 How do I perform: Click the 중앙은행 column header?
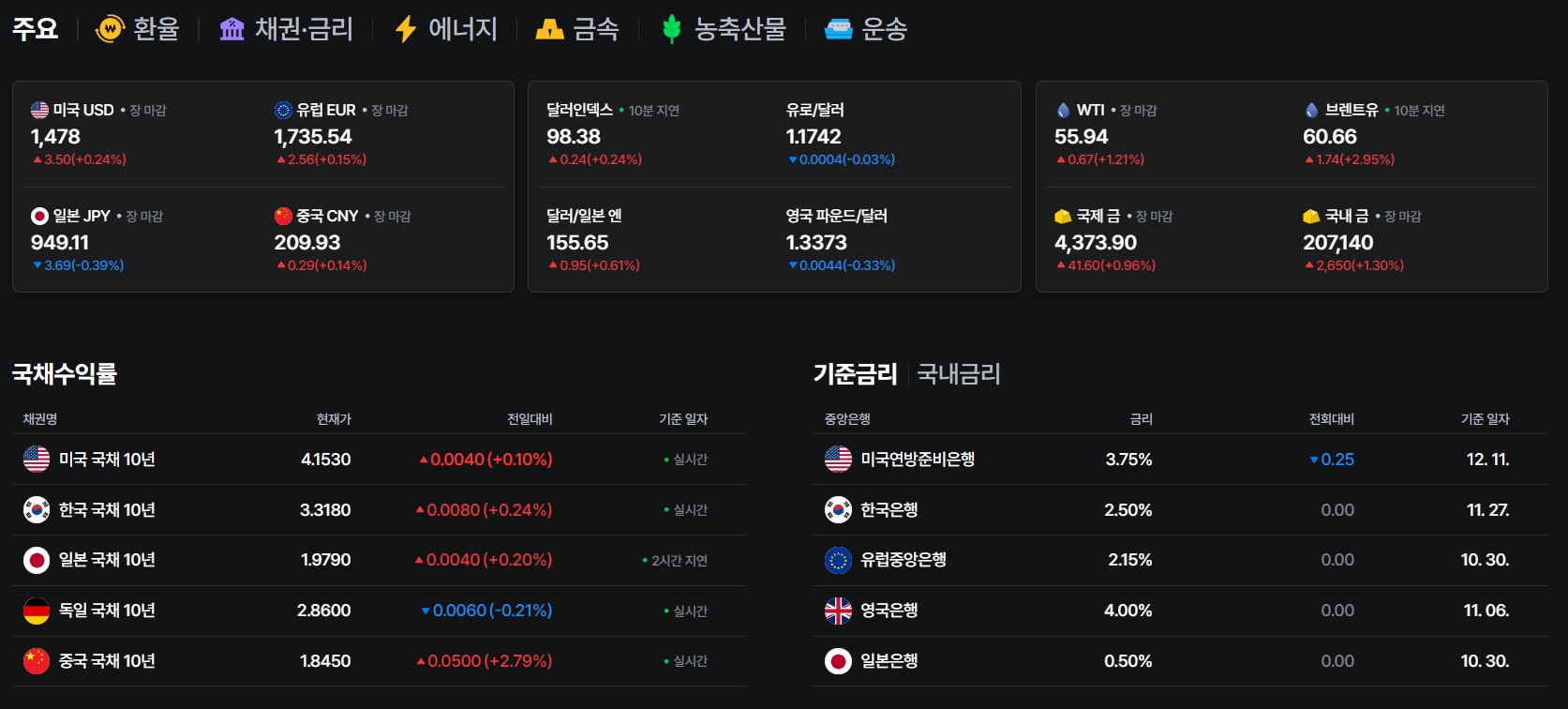(847, 419)
